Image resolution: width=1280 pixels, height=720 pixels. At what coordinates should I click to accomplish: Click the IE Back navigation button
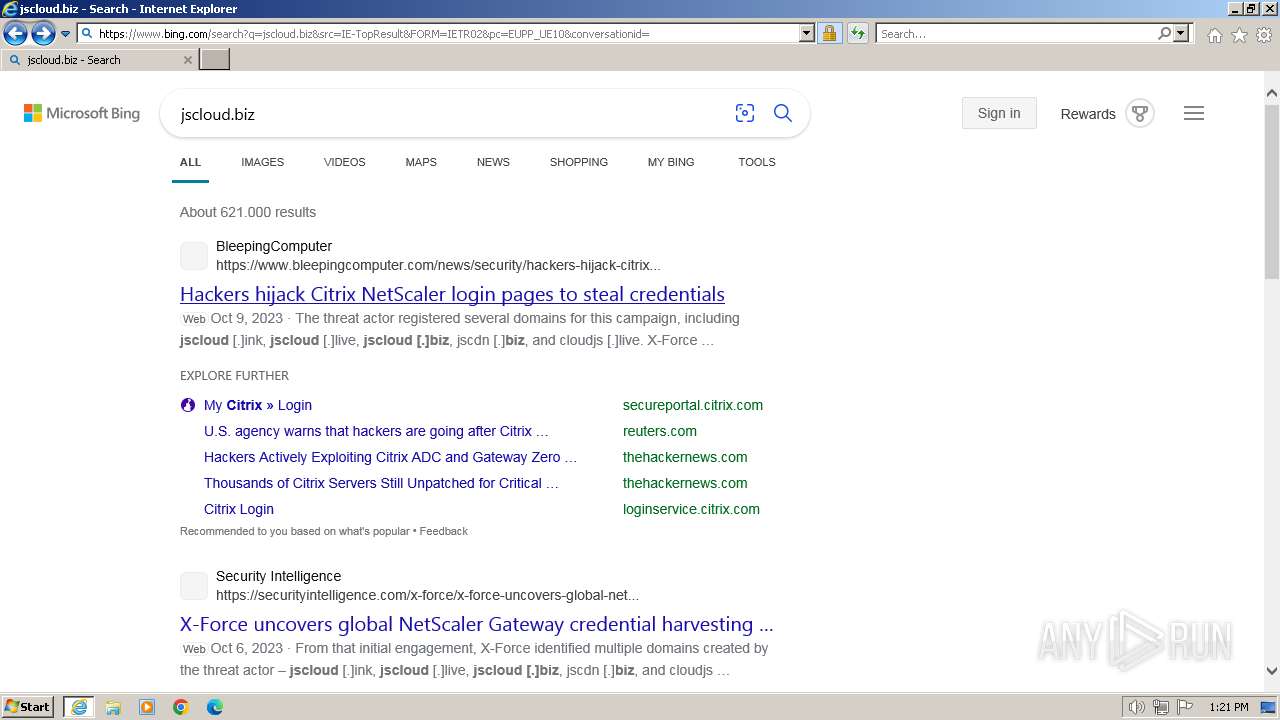pyautogui.click(x=15, y=34)
